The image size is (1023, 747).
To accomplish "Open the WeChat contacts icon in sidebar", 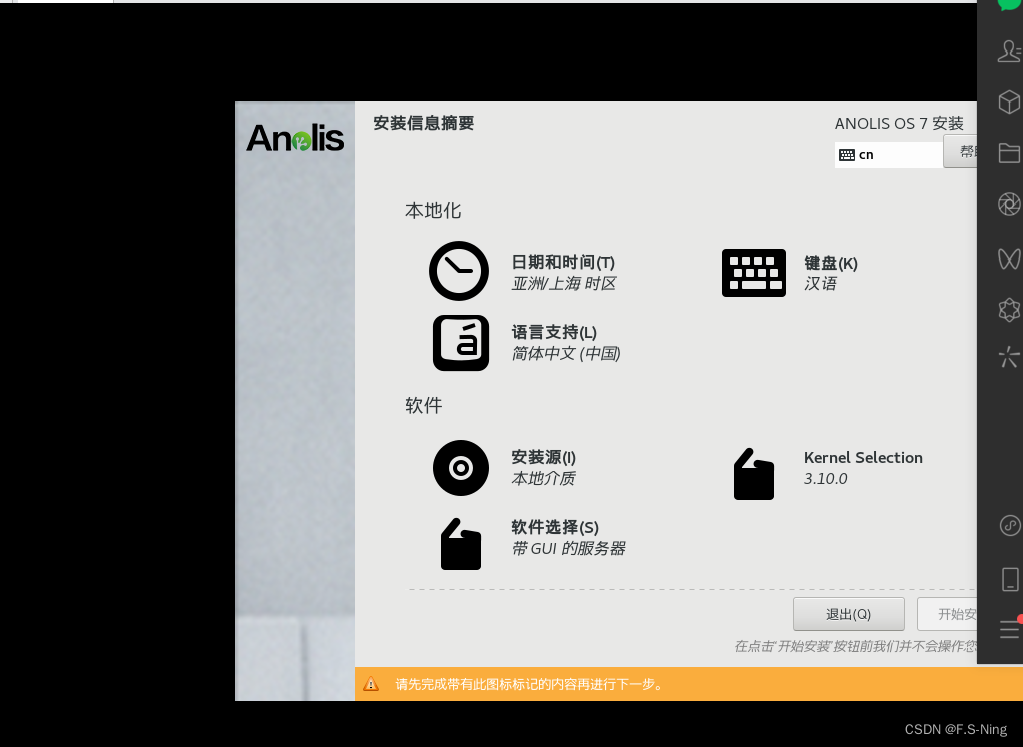I will (1009, 51).
